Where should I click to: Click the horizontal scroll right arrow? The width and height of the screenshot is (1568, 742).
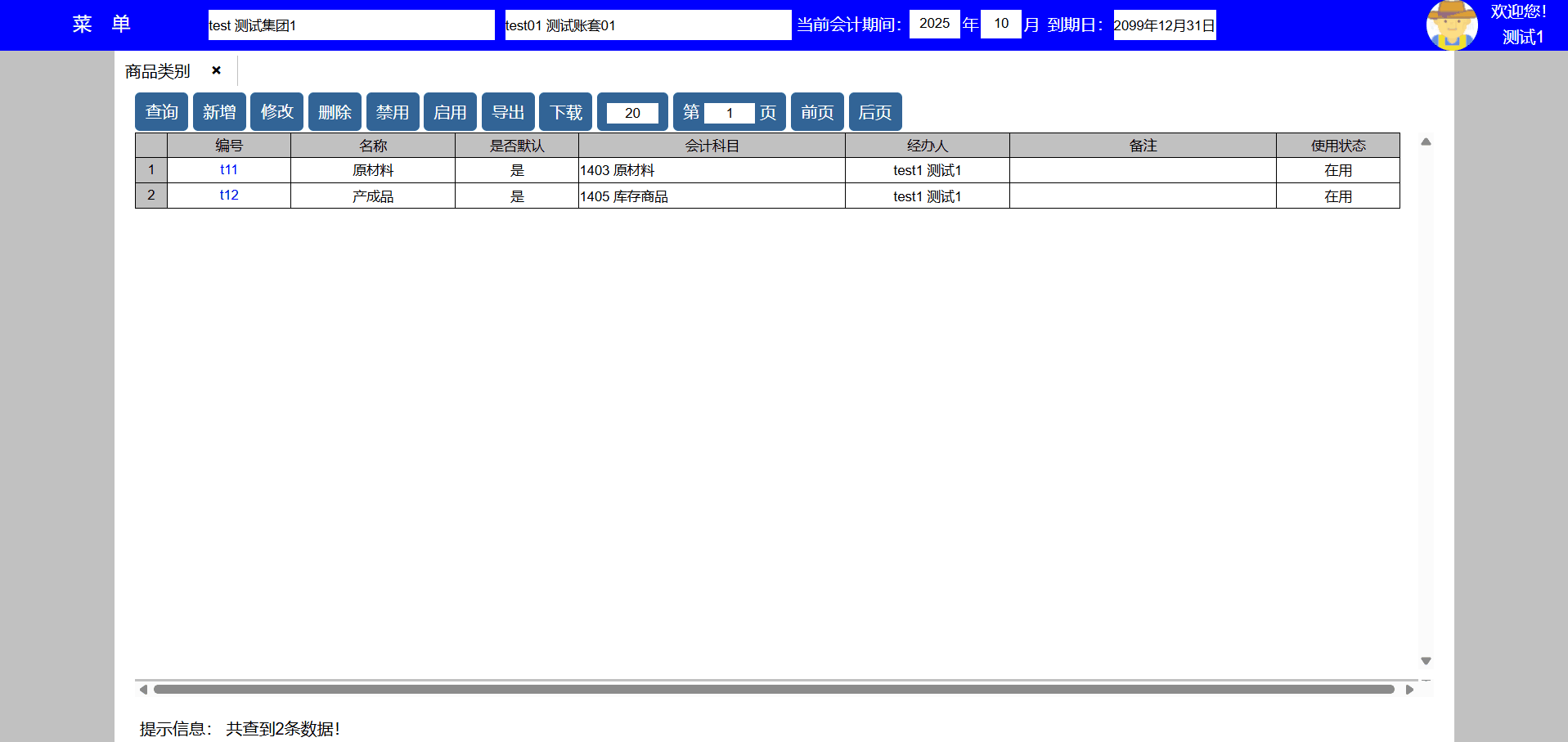pos(1409,690)
